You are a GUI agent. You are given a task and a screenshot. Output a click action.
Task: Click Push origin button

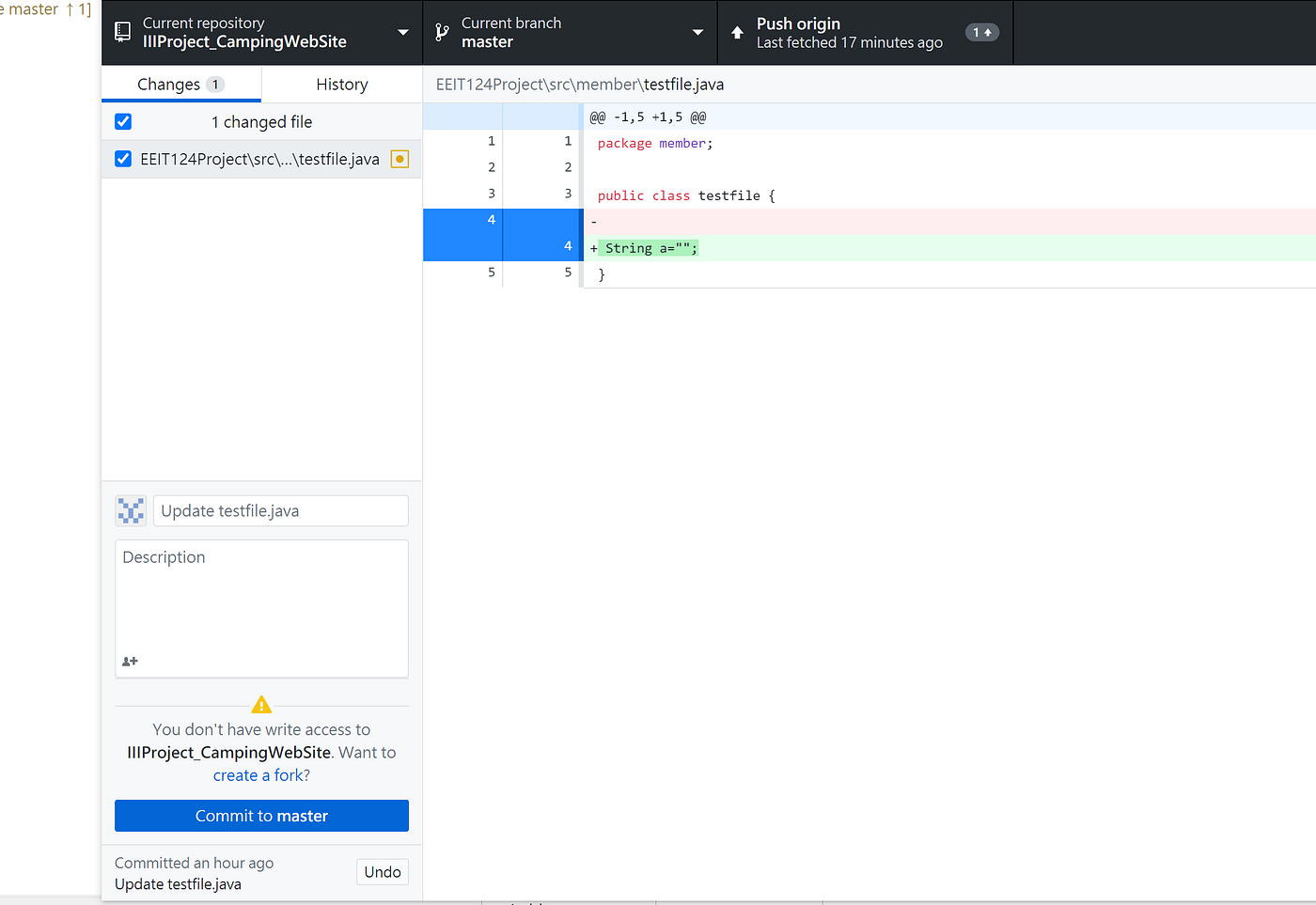point(865,32)
